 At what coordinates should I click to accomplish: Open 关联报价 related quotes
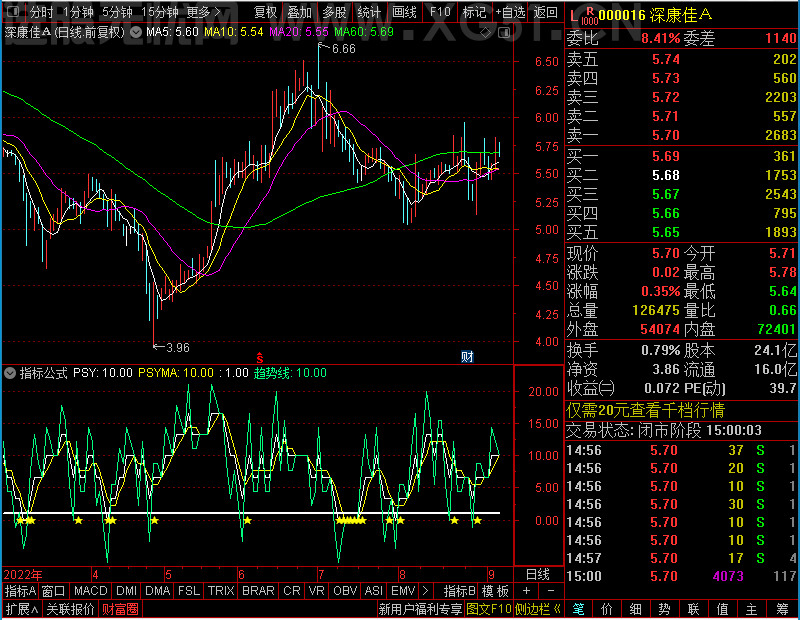pyautogui.click(x=70, y=609)
